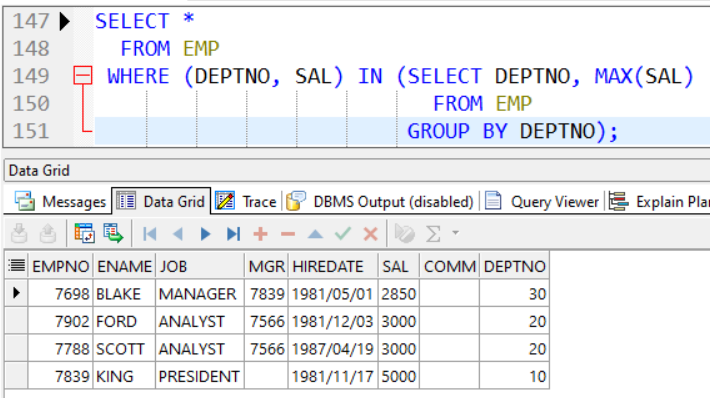Select cell with EMPNO 7788
710x398 pixels.
61,349
